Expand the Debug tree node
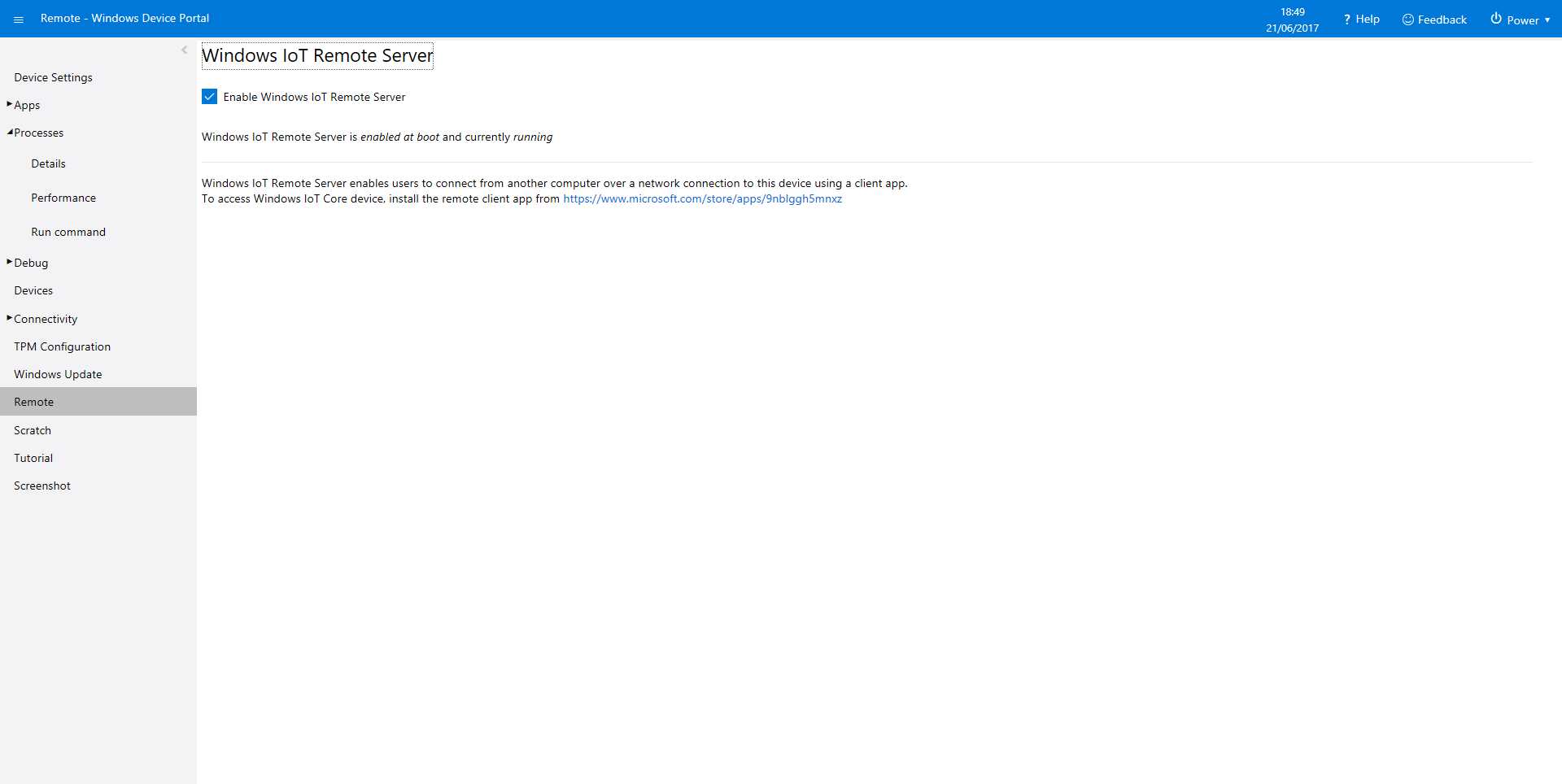Viewport: 1562px width, 784px height. (9, 261)
